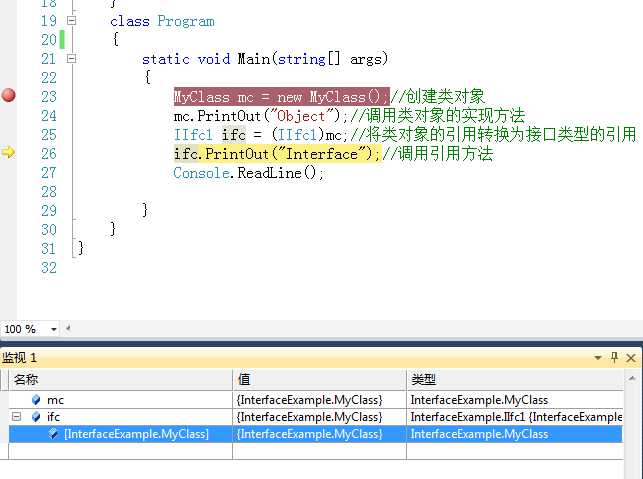Image resolution: width=643 pixels, height=479 pixels.
Task: Select the mc variable row name
Action: [55, 400]
